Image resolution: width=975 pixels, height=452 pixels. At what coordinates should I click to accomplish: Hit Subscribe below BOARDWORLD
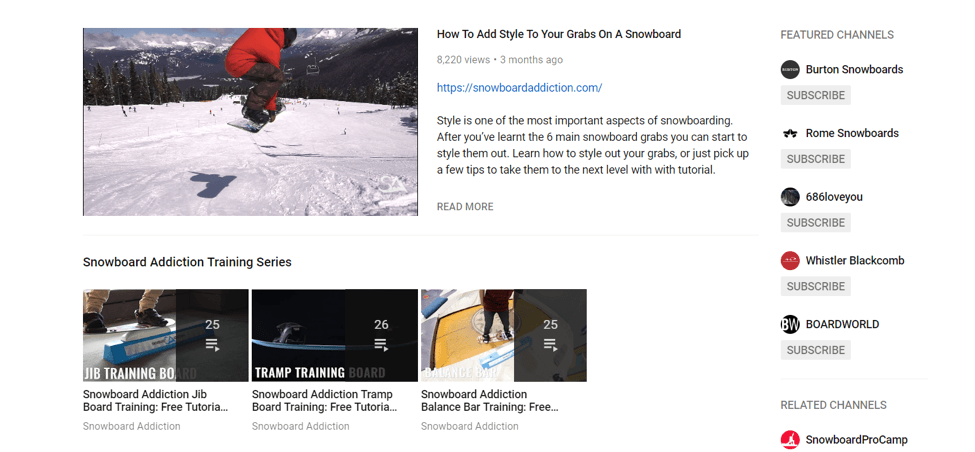(815, 351)
